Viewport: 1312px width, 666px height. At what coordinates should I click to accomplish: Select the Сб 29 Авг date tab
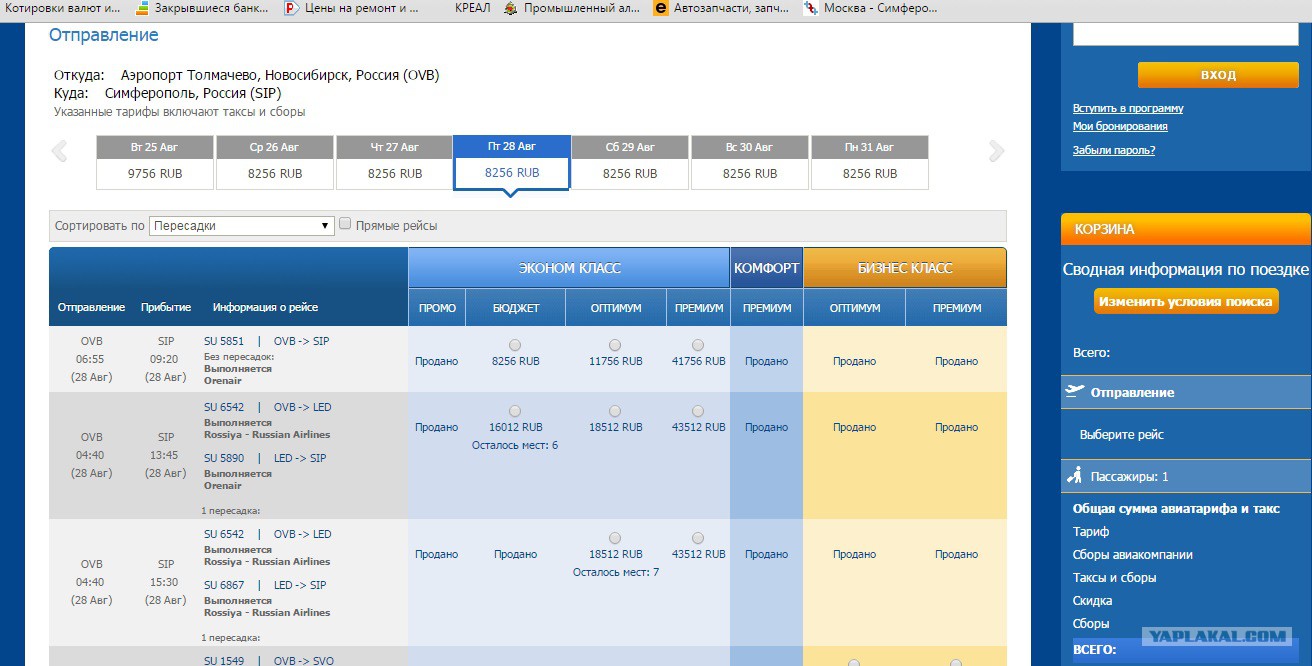[630, 162]
